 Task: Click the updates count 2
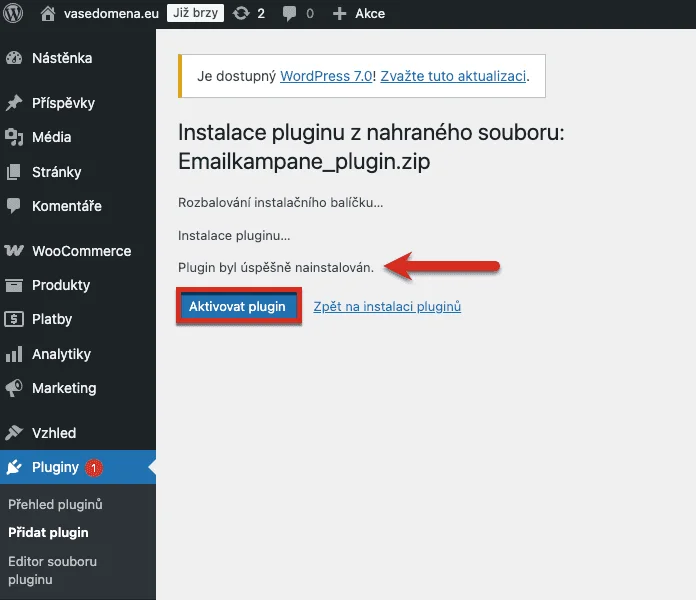point(261,14)
